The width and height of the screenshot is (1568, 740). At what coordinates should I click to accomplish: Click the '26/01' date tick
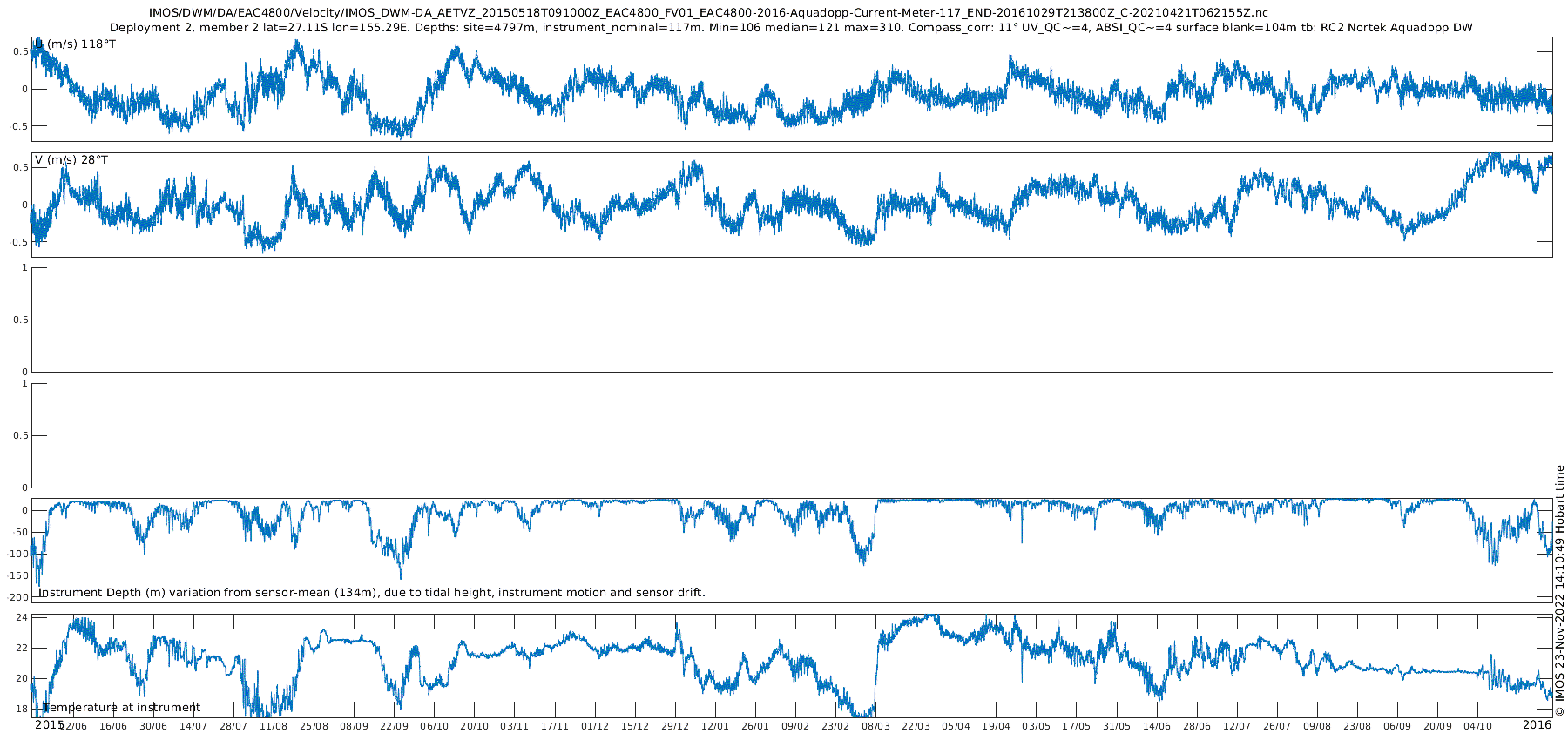point(755,726)
